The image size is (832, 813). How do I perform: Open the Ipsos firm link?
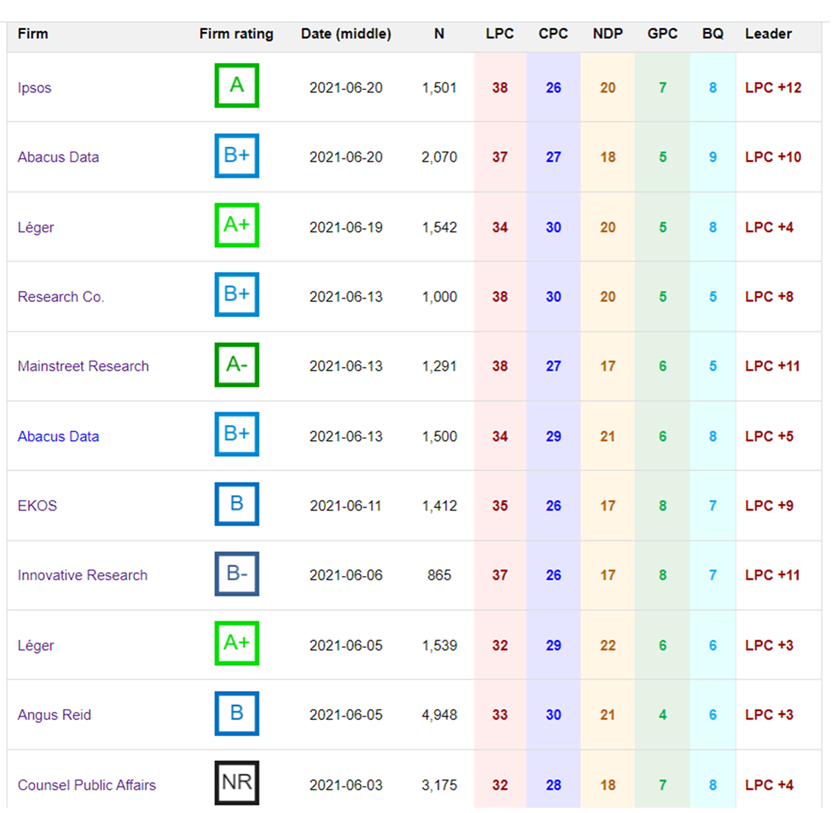pos(34,88)
